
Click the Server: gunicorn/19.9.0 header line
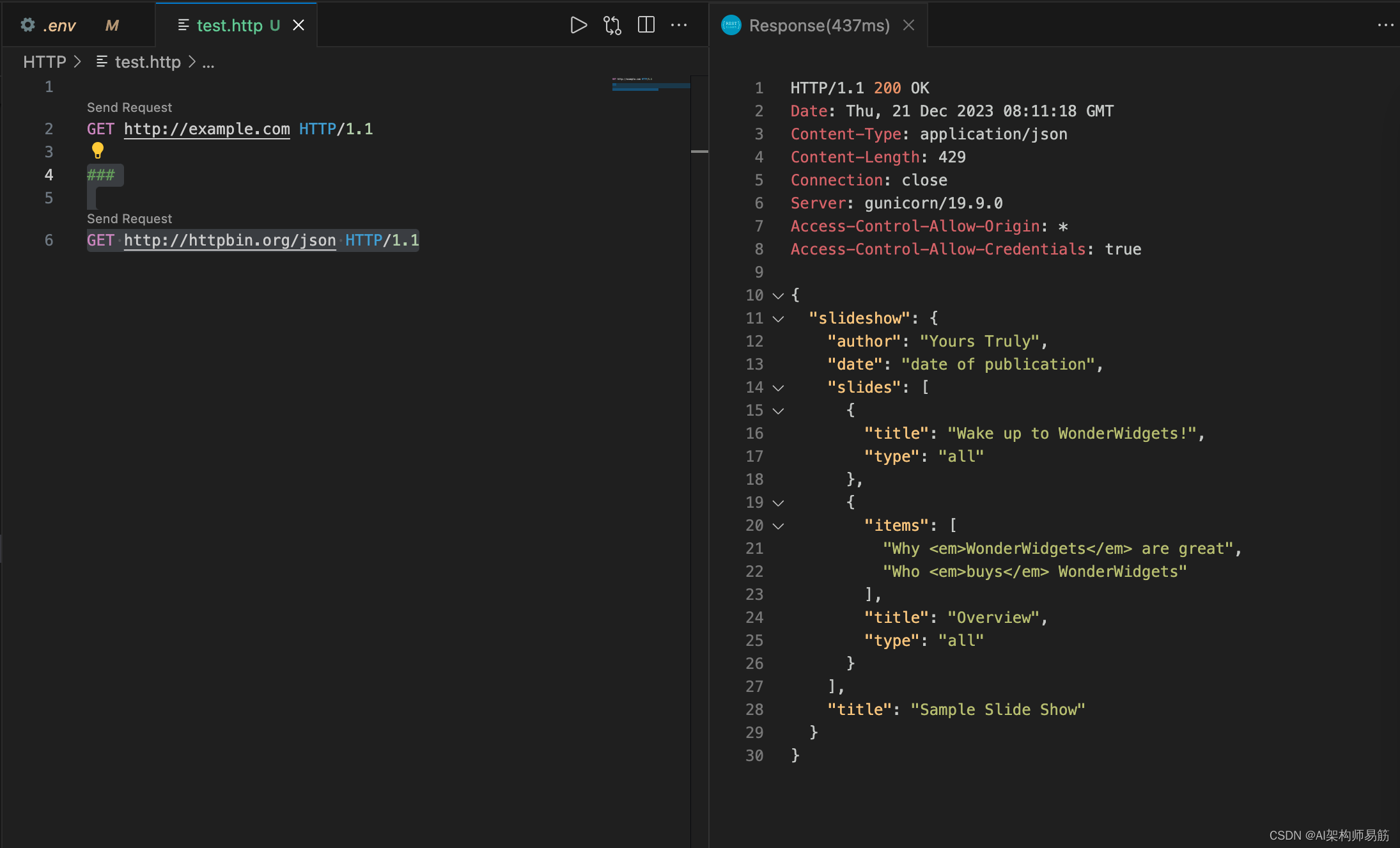[896, 203]
